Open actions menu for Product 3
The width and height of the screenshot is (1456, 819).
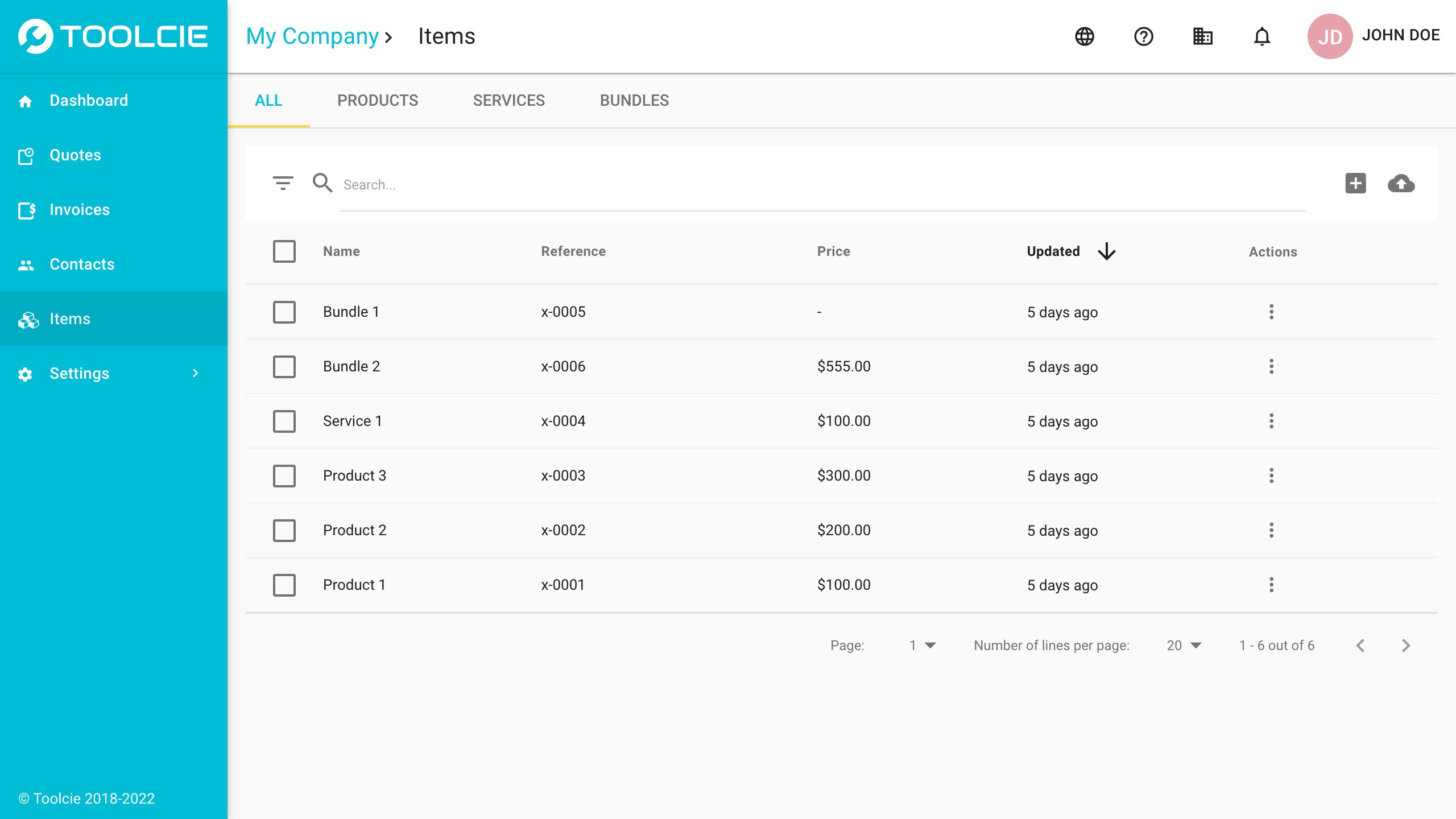(x=1271, y=475)
